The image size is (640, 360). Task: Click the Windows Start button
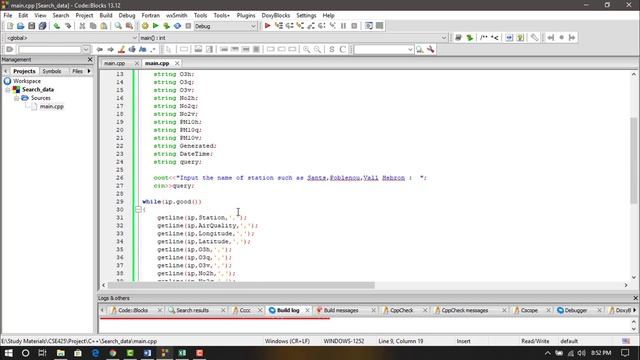coord(8,353)
